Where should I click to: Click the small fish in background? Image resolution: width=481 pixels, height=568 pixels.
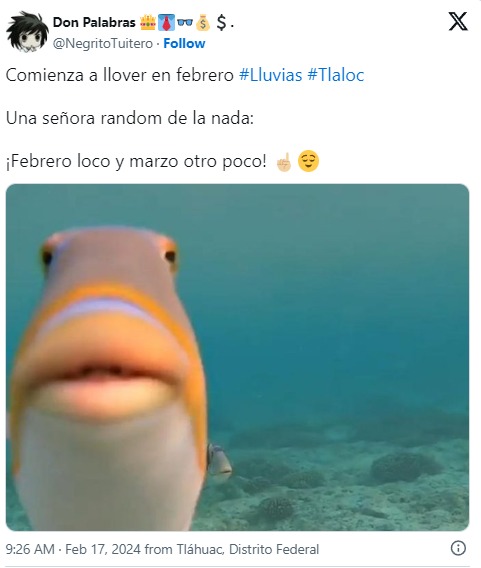[x=219, y=459]
